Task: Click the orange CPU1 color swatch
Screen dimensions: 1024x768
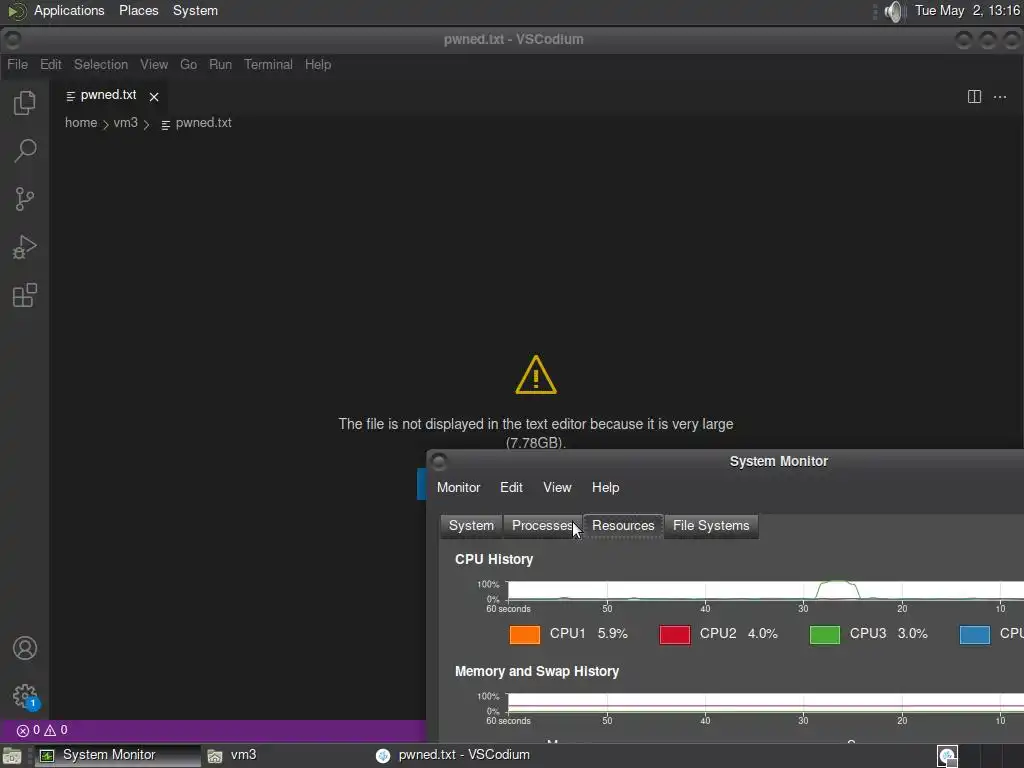Action: click(524, 634)
